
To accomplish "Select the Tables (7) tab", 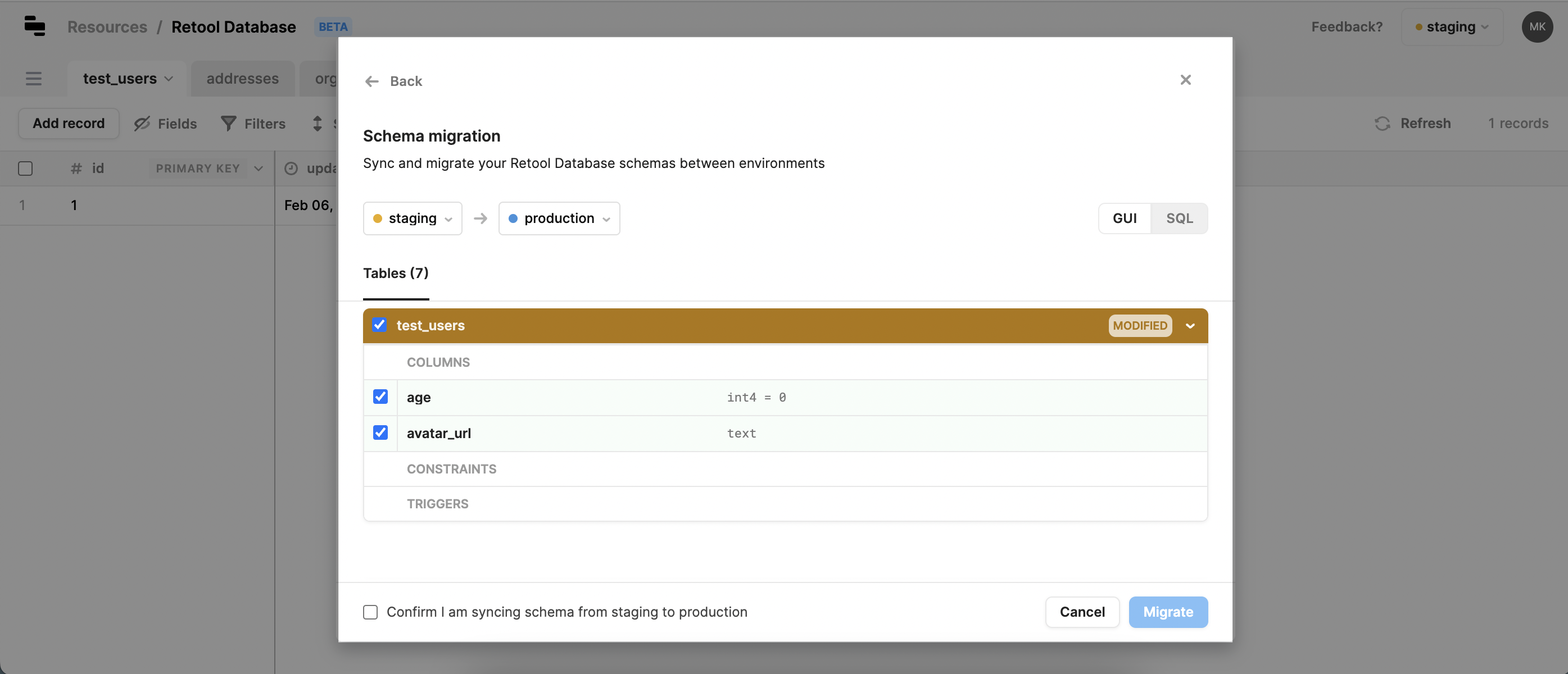I will [396, 273].
